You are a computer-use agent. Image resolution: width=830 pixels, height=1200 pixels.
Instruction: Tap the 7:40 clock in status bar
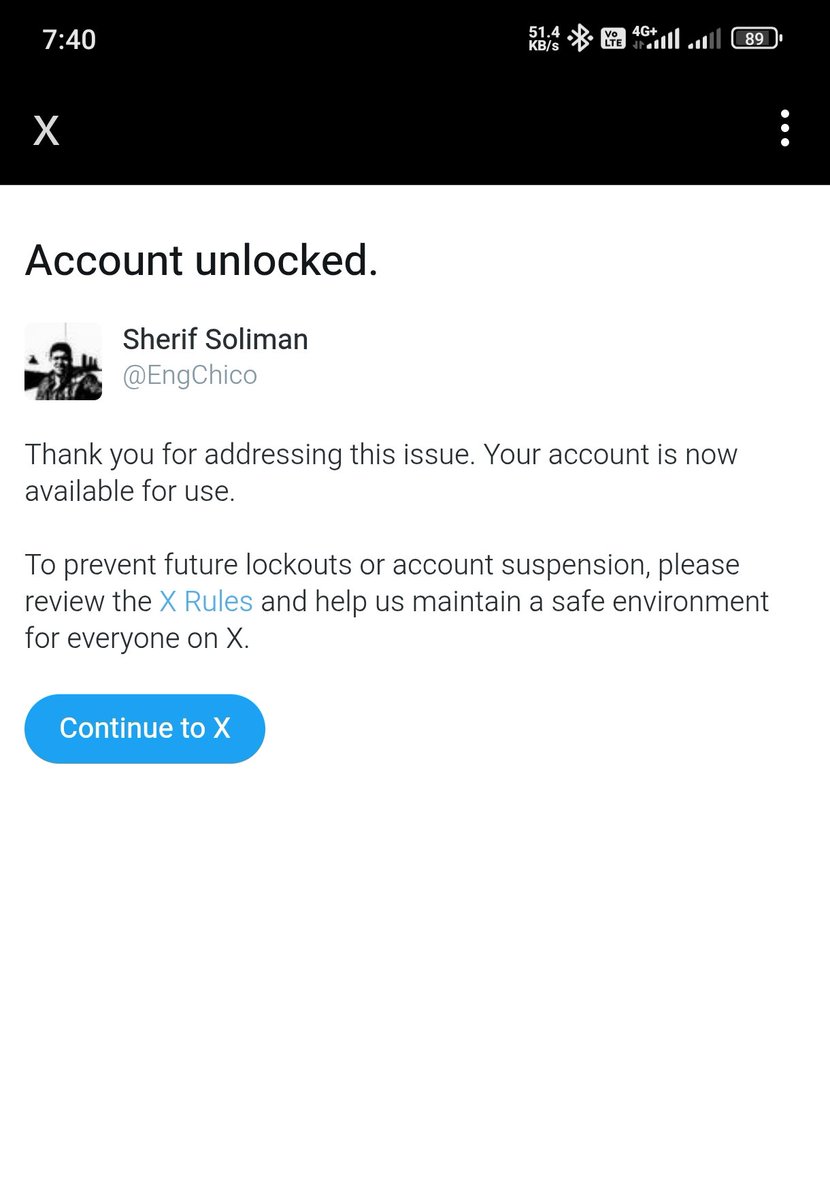[69, 40]
